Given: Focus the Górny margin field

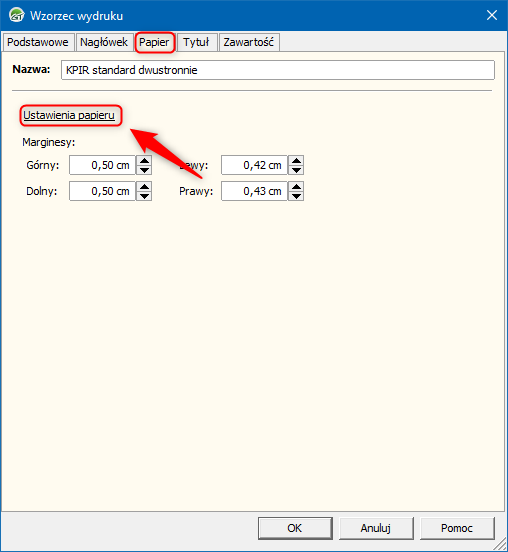Looking at the screenshot, I should (x=102, y=165).
